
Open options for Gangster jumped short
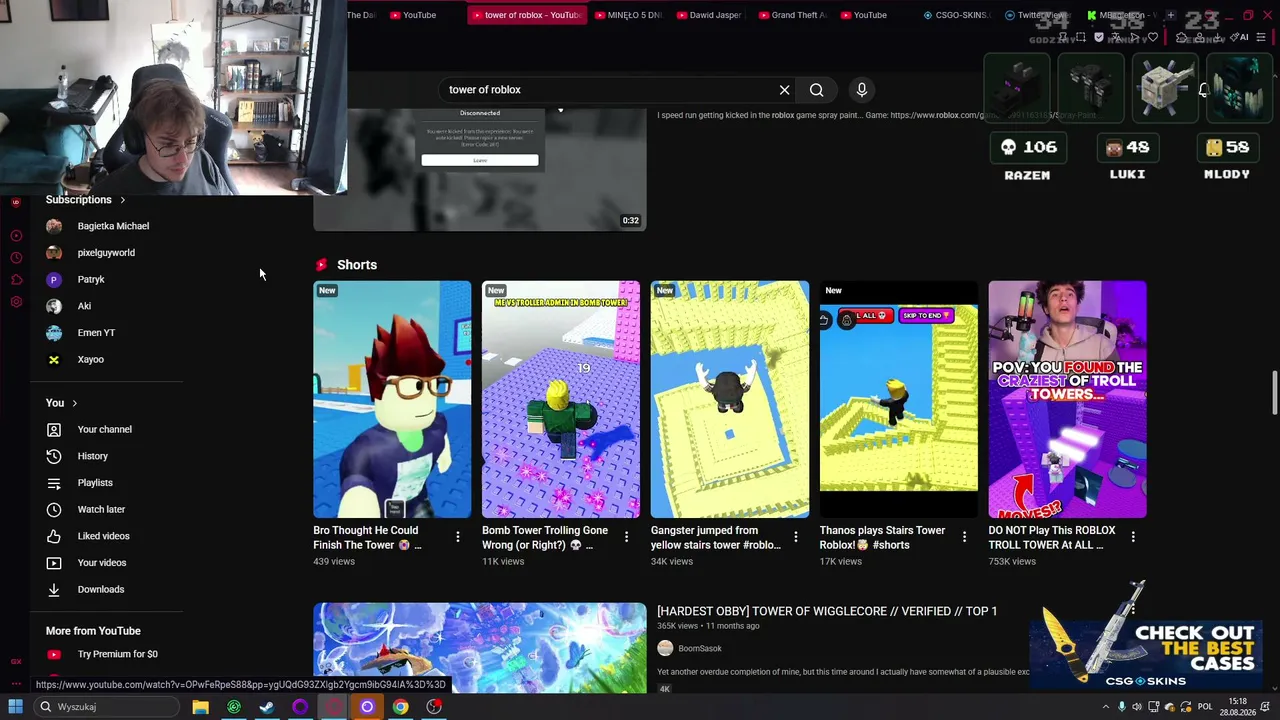(796, 537)
